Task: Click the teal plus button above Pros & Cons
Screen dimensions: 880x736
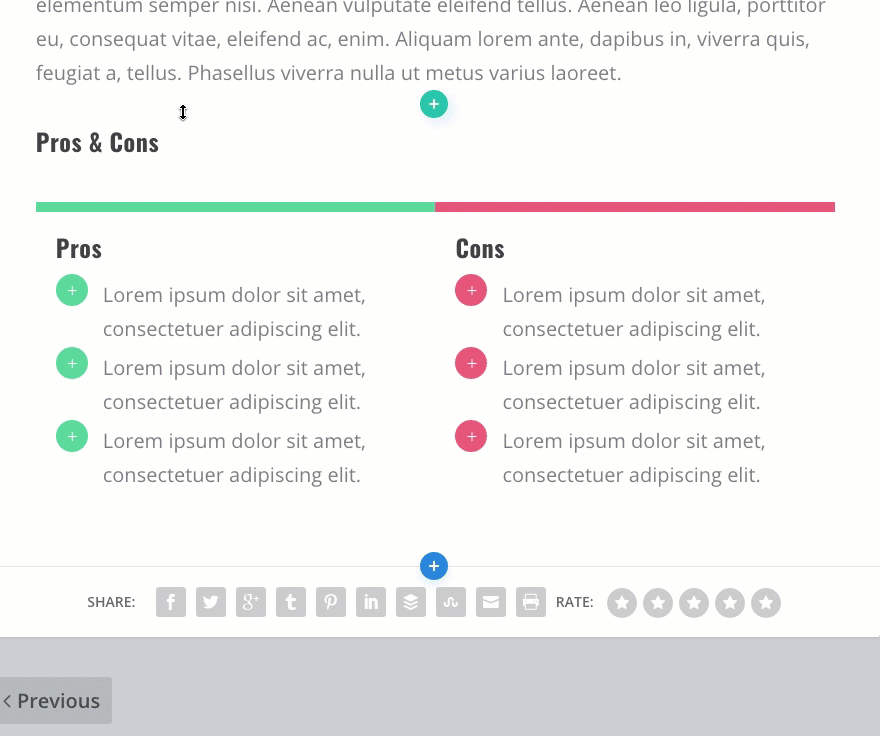Action: click(x=434, y=104)
